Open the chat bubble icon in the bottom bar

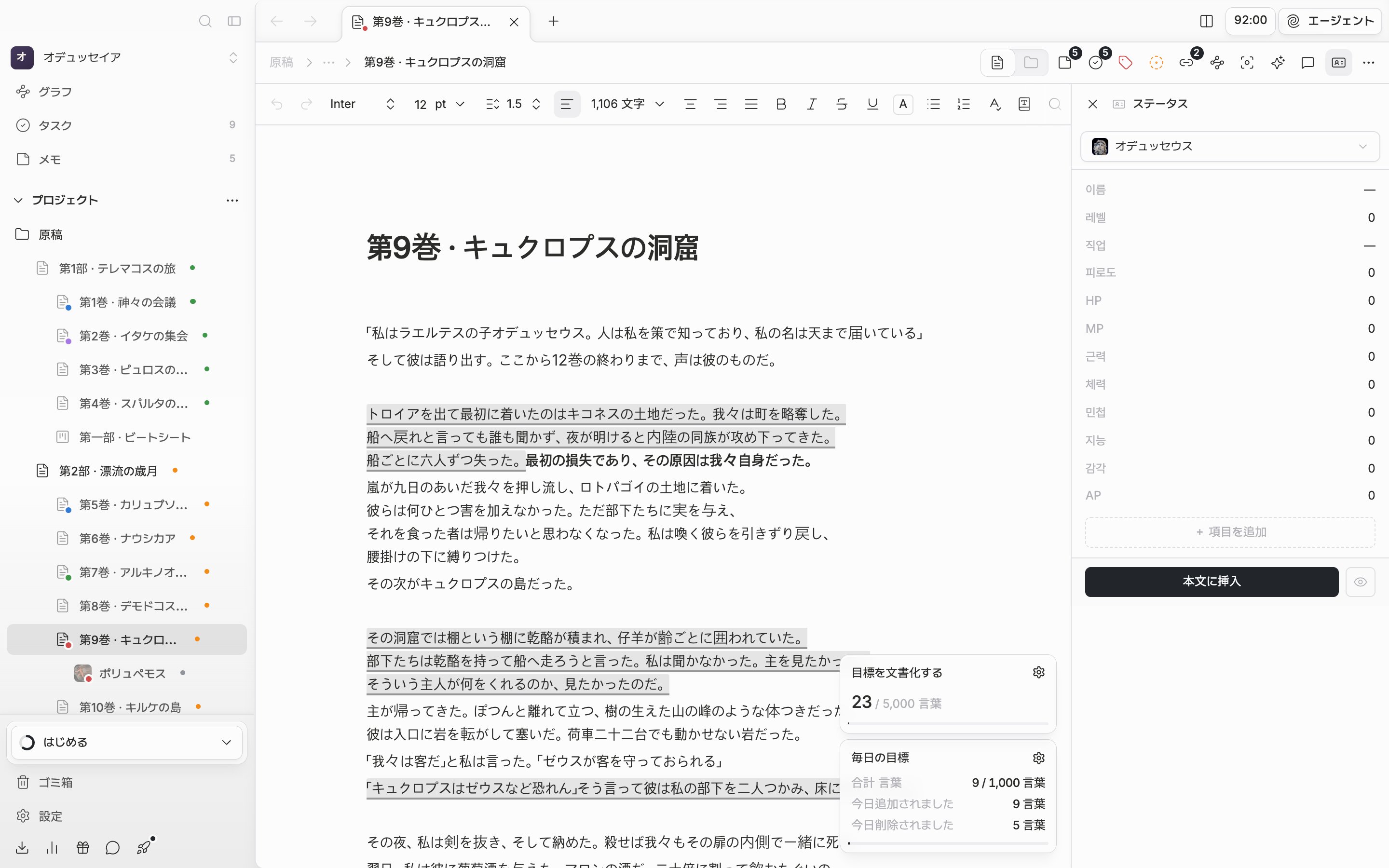pos(112,847)
